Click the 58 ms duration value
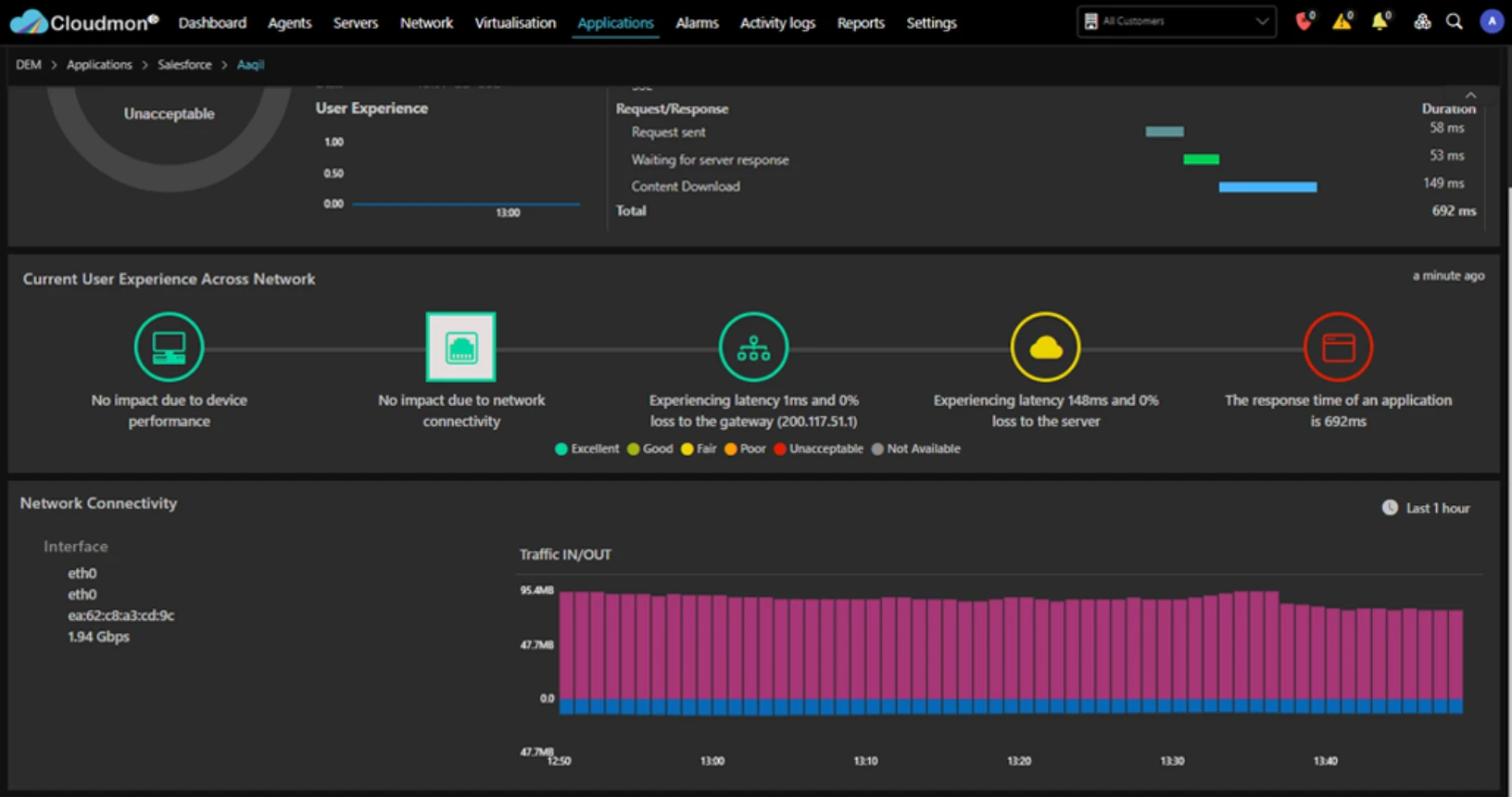Screen dimensions: 1512x797 point(1446,128)
